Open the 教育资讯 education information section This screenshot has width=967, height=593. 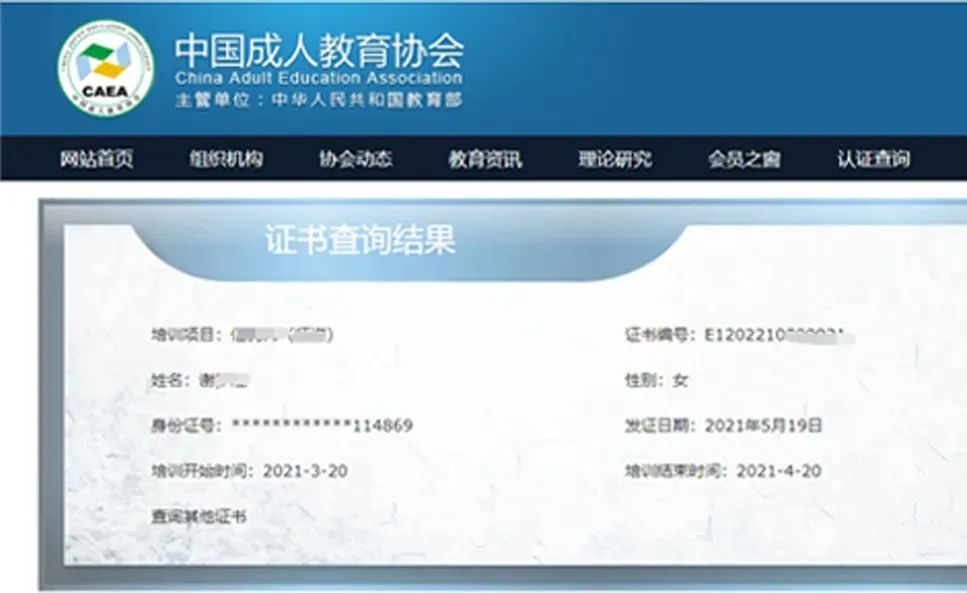(484, 158)
